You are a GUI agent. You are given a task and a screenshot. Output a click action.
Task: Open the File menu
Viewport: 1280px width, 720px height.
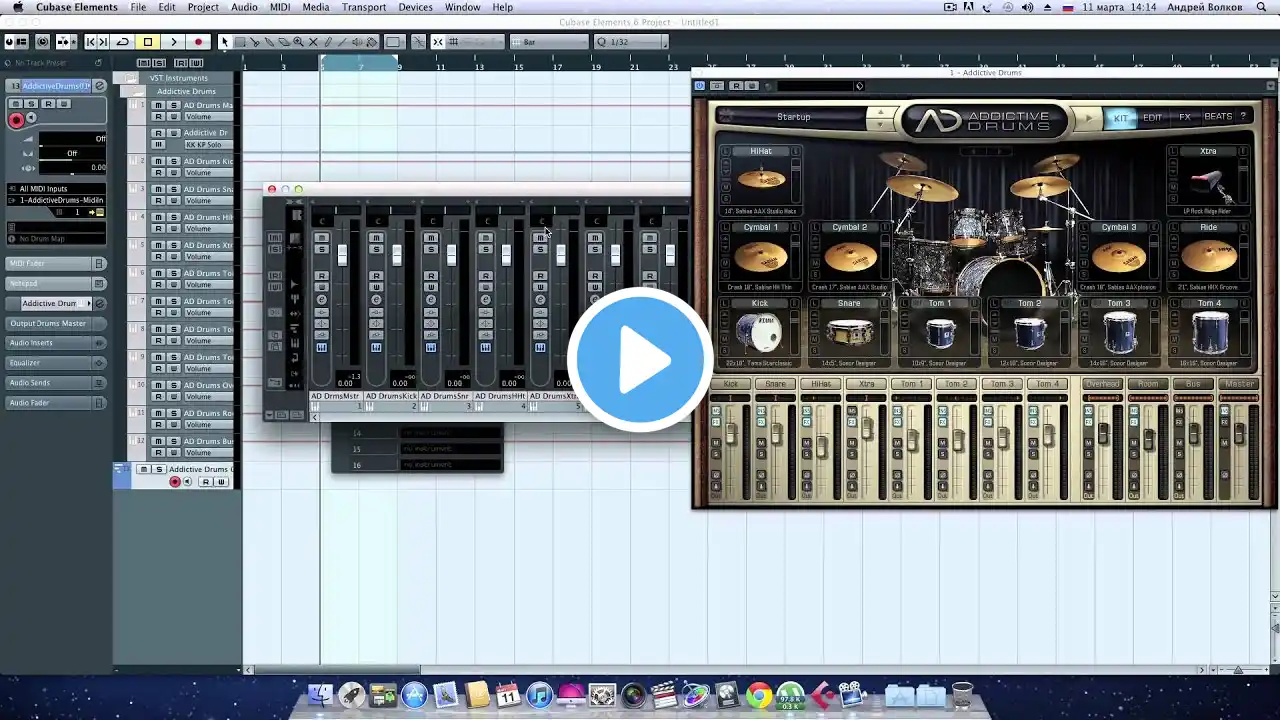click(x=138, y=7)
